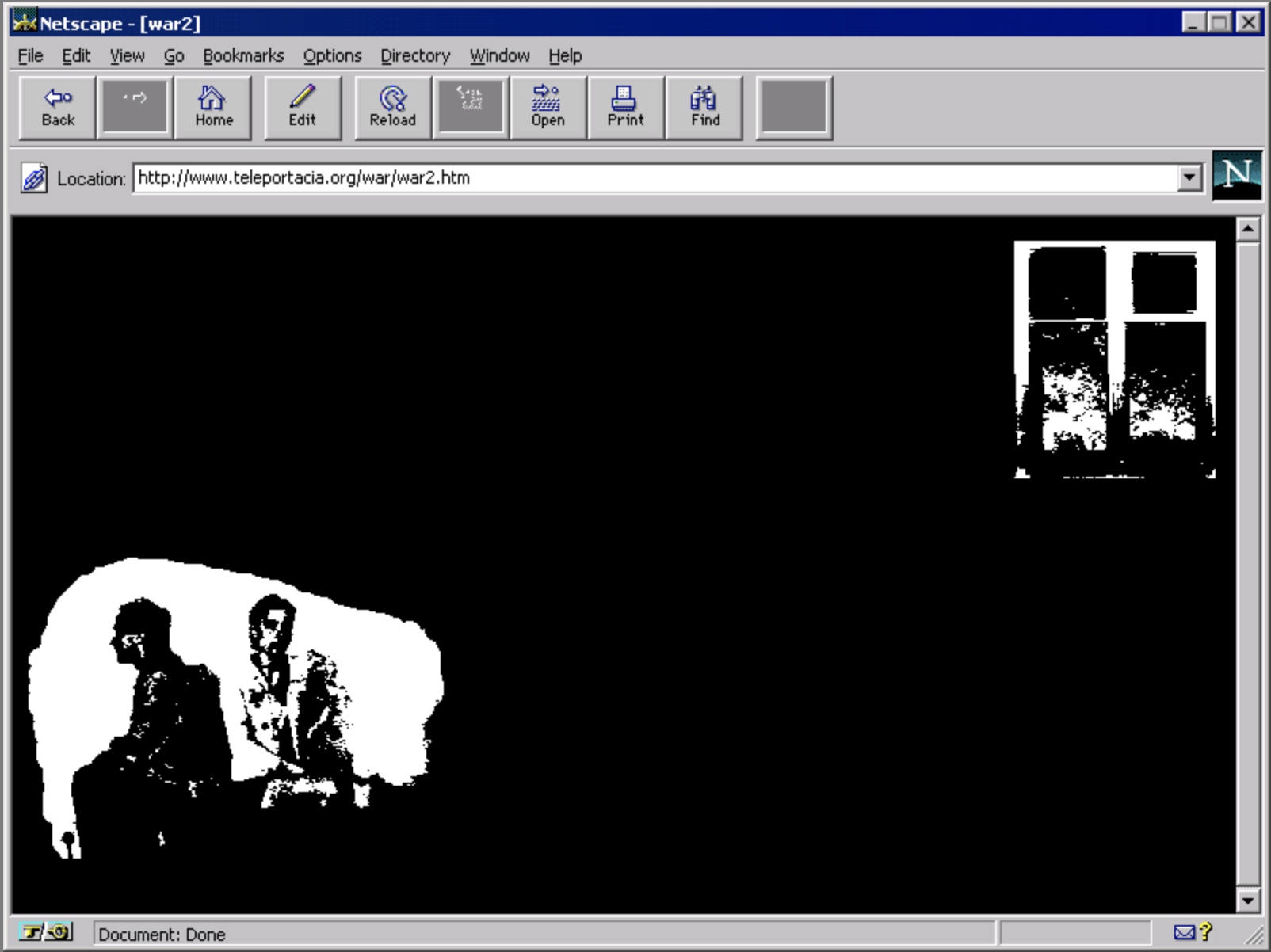Open the Help menu

[565, 55]
